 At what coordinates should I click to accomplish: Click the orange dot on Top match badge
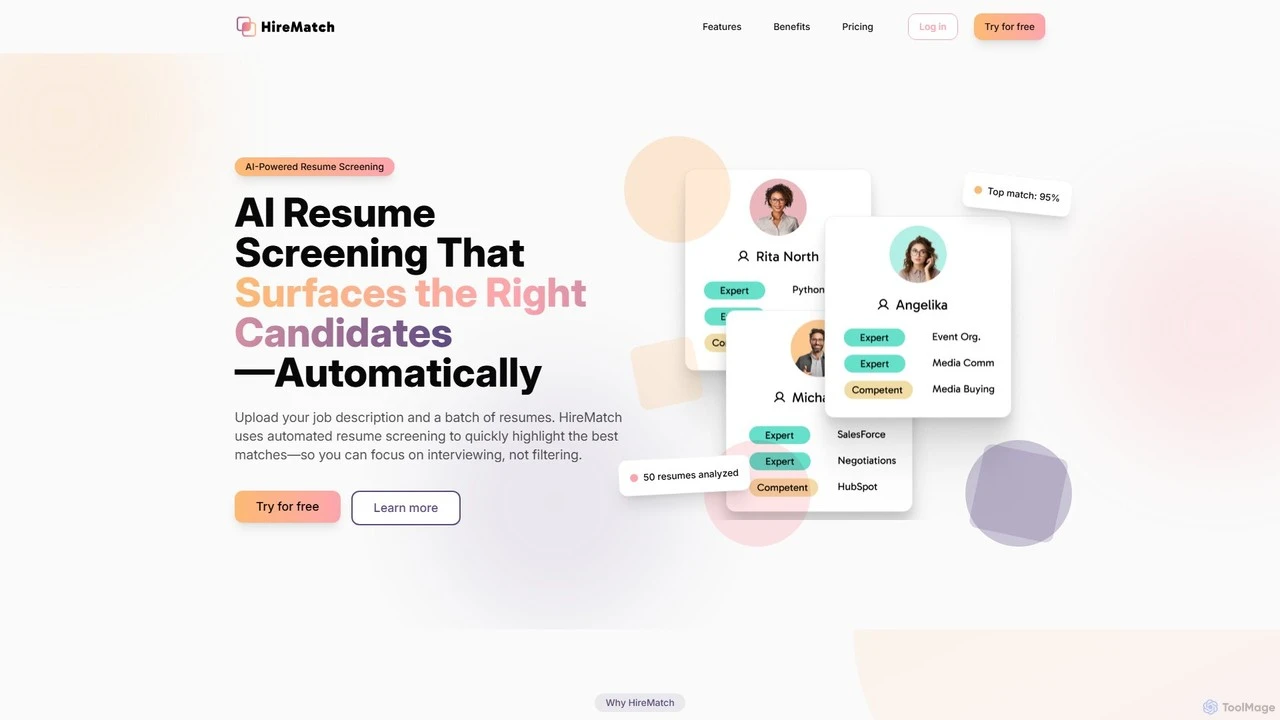978,190
